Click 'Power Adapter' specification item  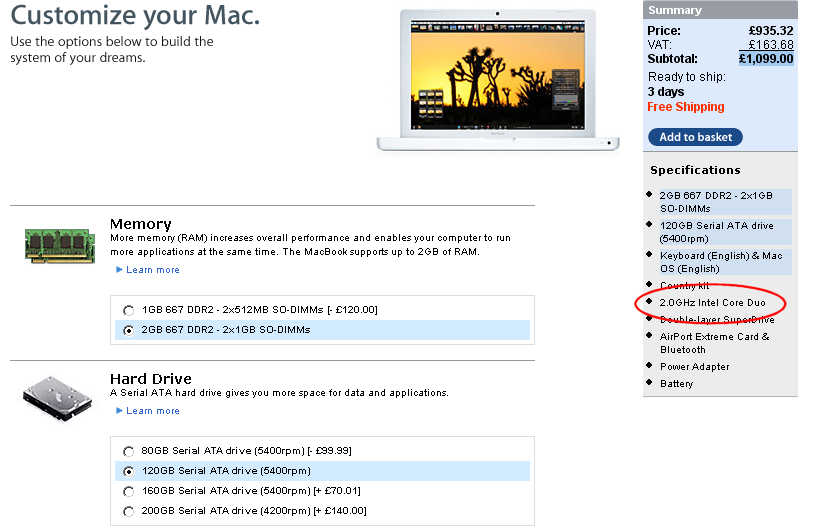click(694, 367)
